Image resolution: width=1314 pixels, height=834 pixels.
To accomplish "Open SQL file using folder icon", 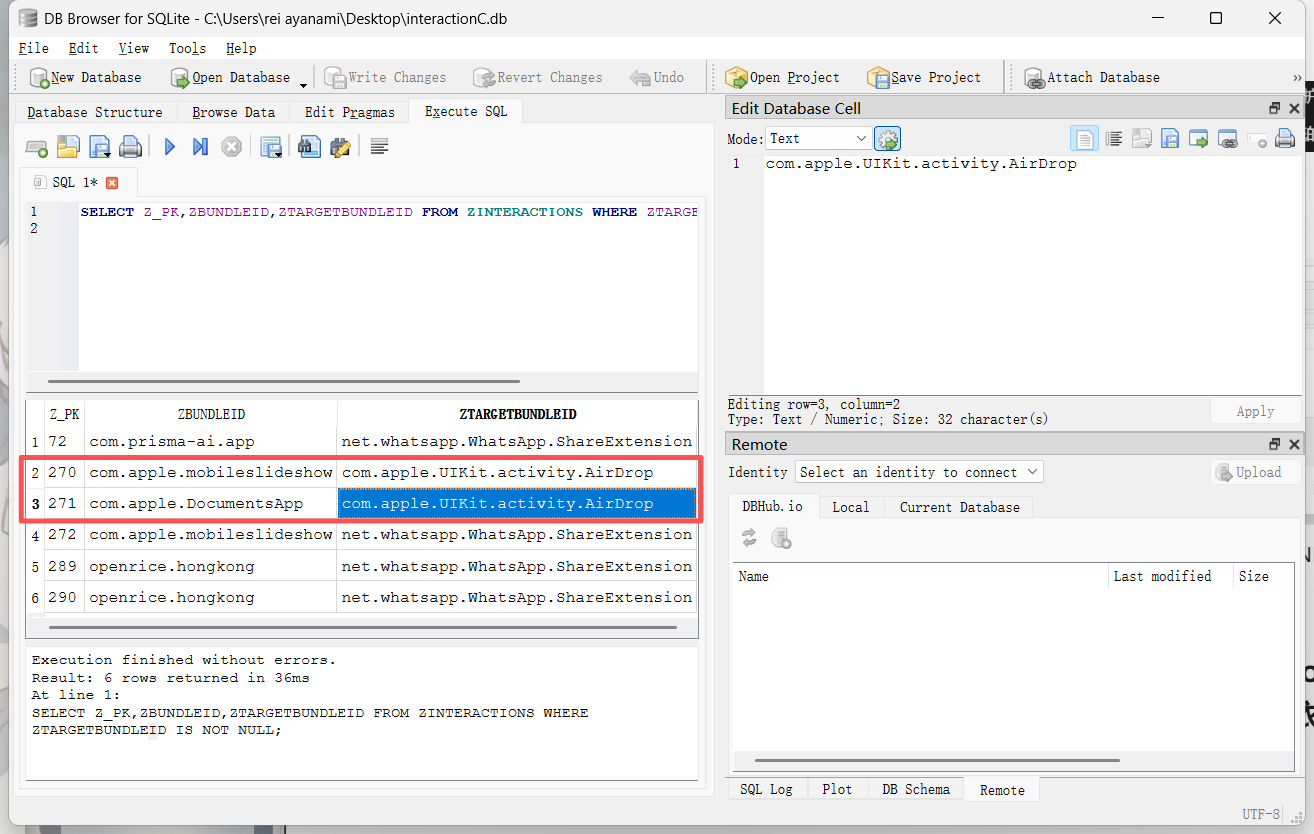I will (x=67, y=147).
